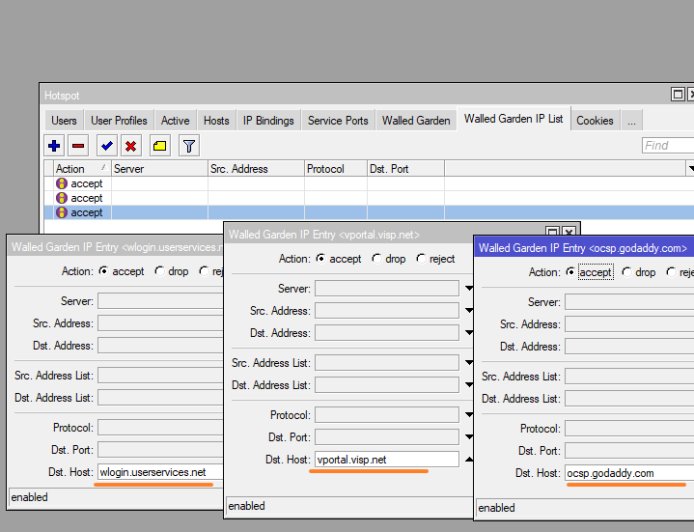
Task: Sort by the Src. Address column header
Action: point(256,169)
